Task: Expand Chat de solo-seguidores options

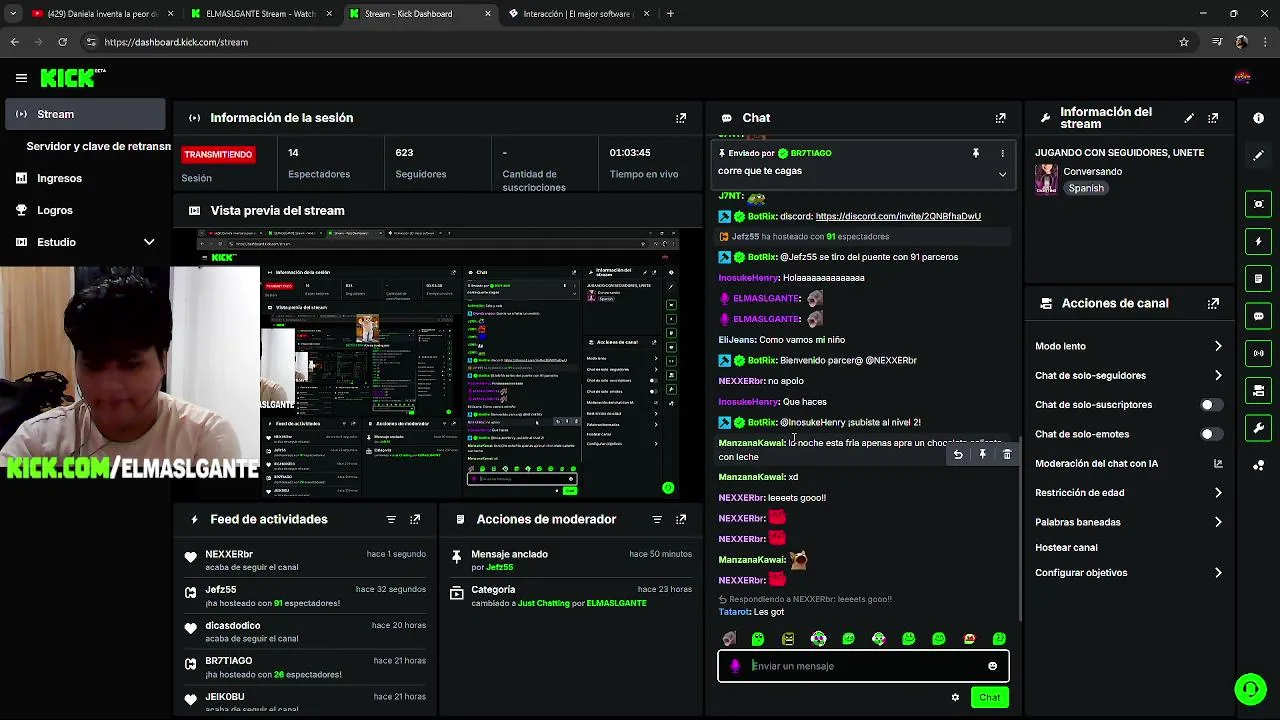Action: (1218, 375)
